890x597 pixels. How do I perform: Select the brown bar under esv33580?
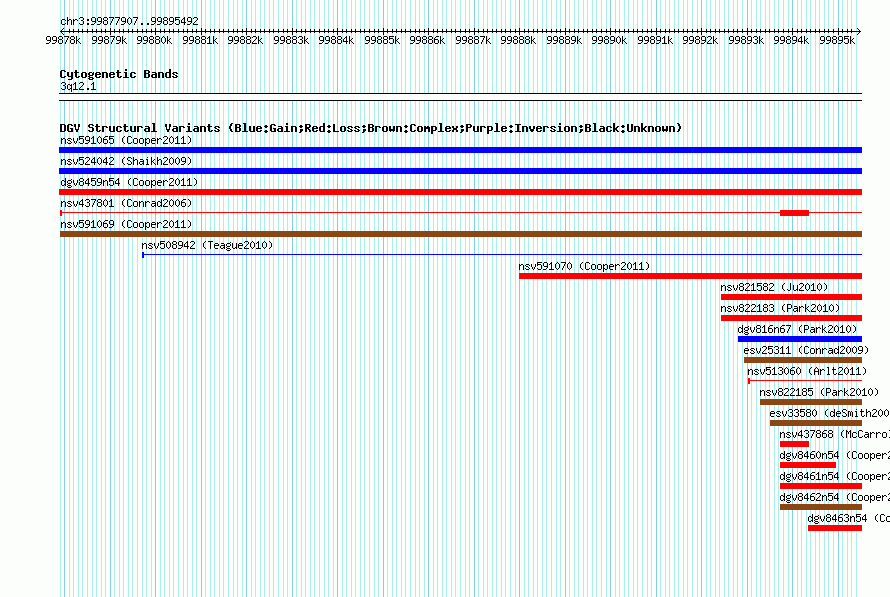coord(816,423)
